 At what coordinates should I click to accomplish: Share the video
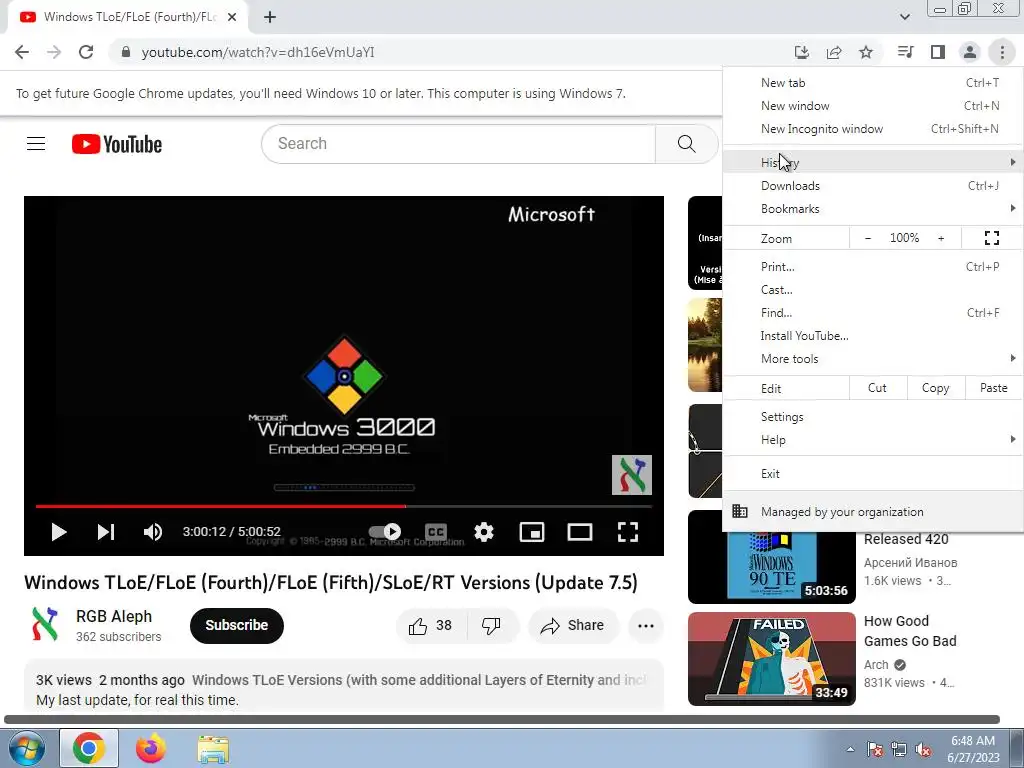point(573,626)
